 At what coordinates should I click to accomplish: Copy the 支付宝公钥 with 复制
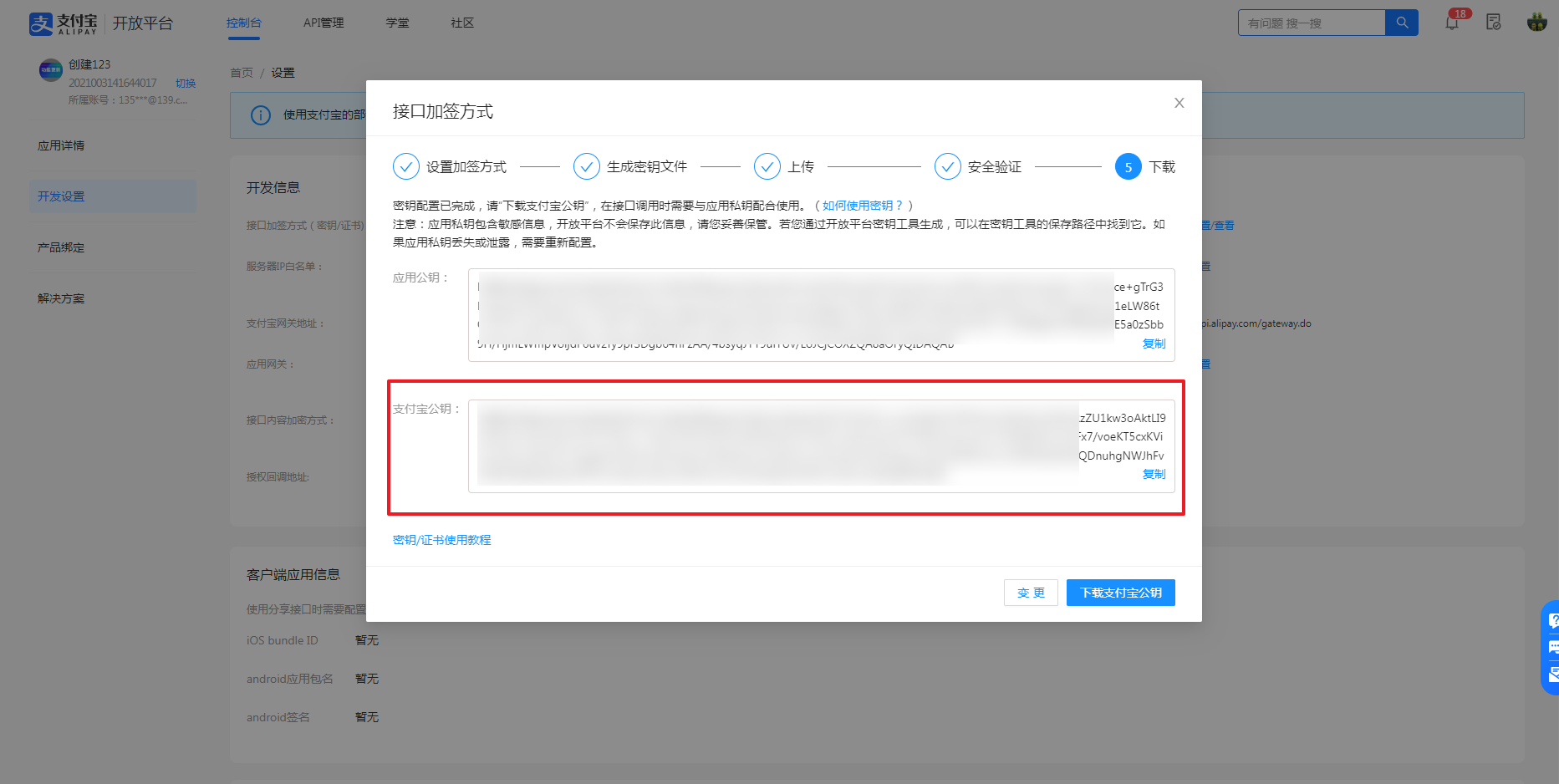(1154, 474)
